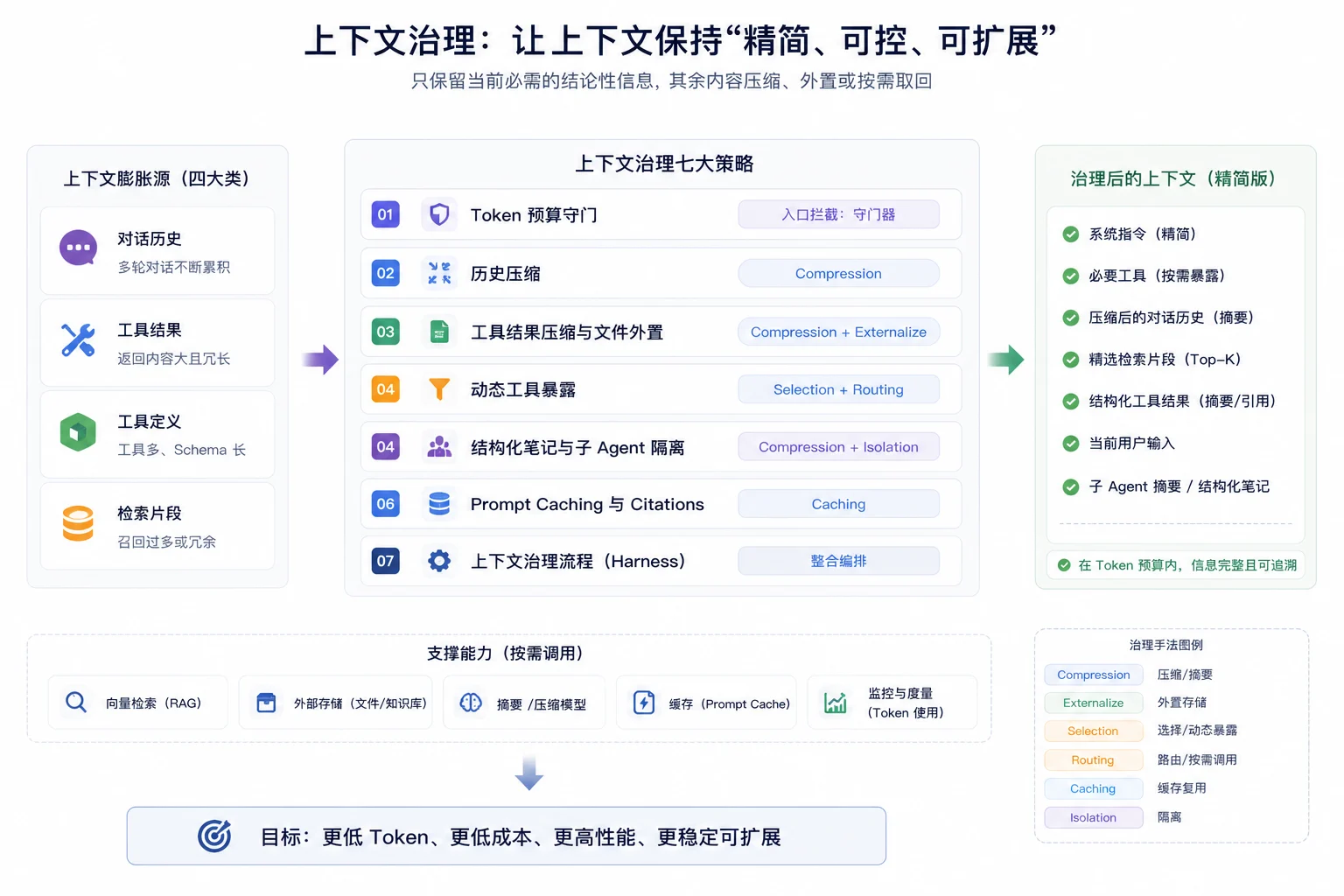This screenshot has height=896, width=1344.
Task: Click the orange database icon for 检索片段
Action: (78, 523)
